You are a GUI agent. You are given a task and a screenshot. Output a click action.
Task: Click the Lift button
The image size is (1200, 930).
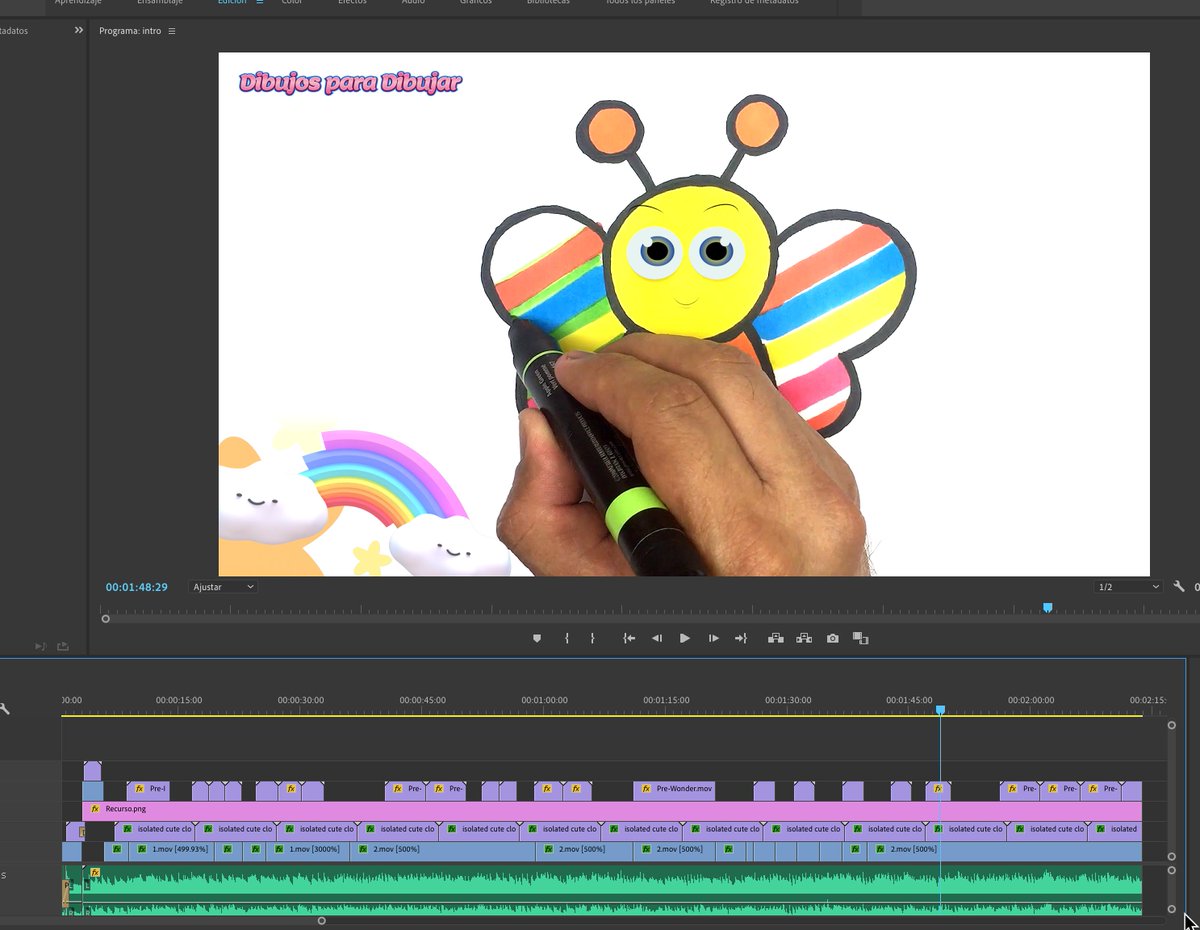pos(775,638)
